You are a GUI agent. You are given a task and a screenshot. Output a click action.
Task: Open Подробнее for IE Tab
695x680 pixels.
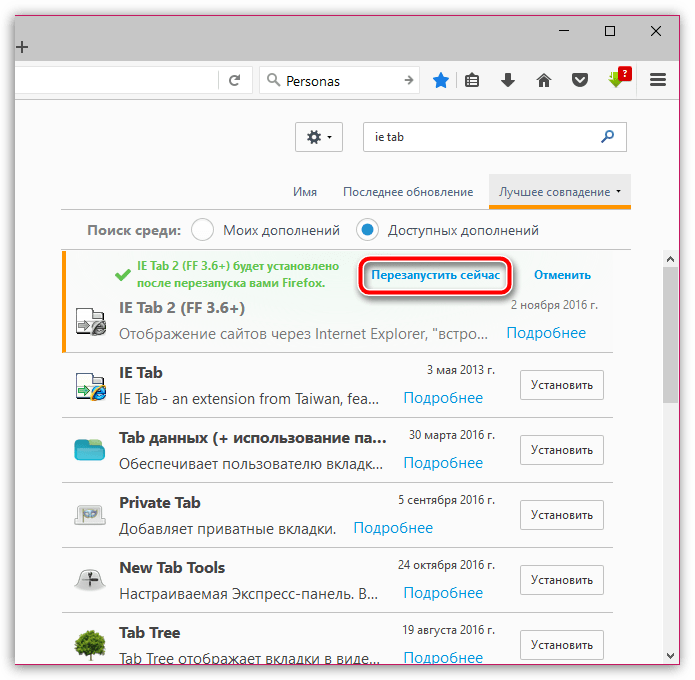(x=443, y=398)
